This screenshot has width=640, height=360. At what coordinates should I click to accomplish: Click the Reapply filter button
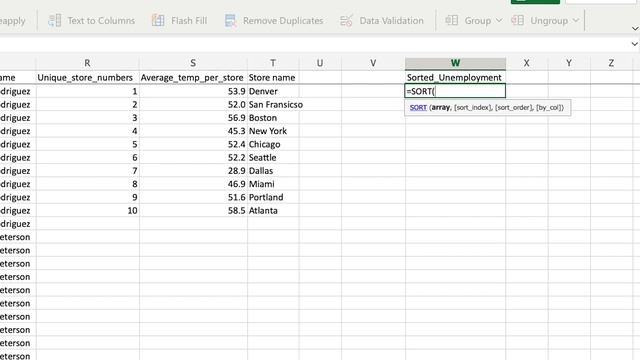point(13,20)
